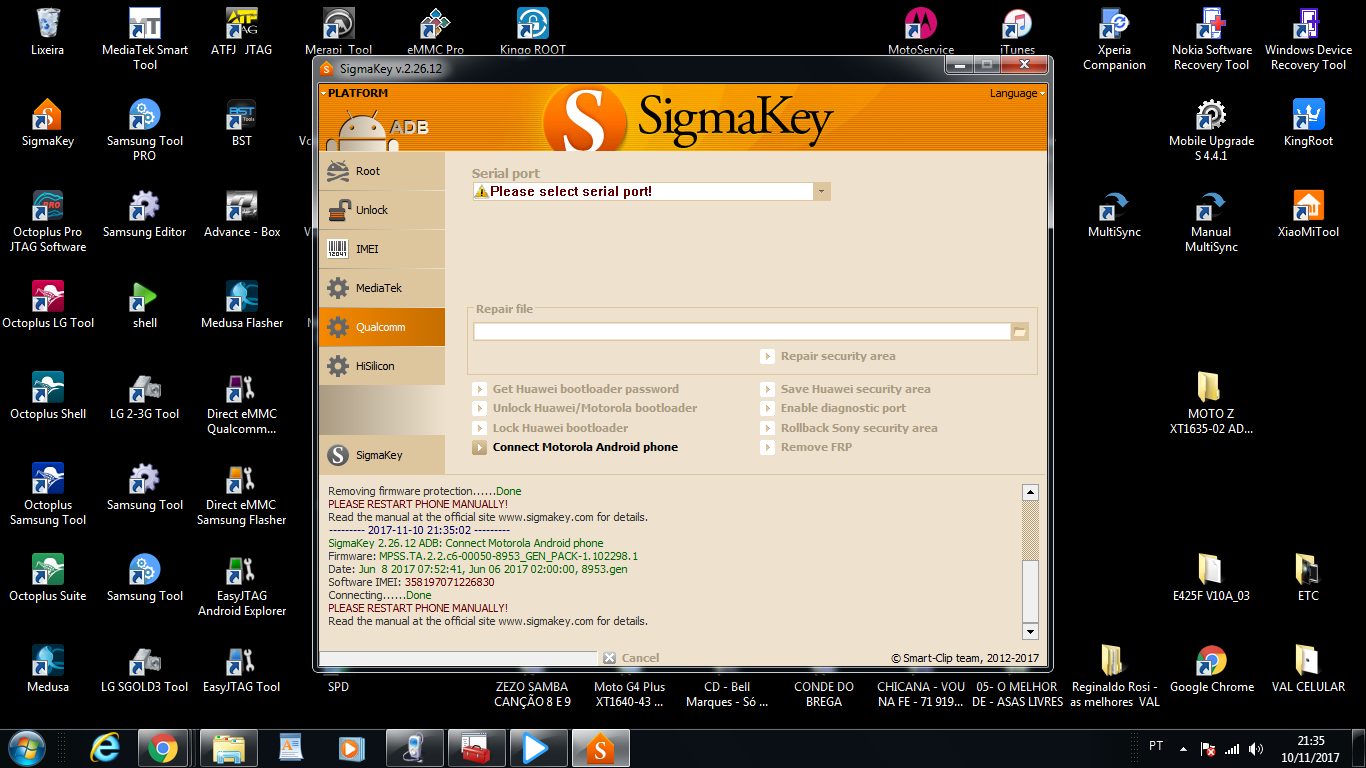The image size is (1366, 768).
Task: Click Lock Huawei bootloader
Action: (551, 428)
